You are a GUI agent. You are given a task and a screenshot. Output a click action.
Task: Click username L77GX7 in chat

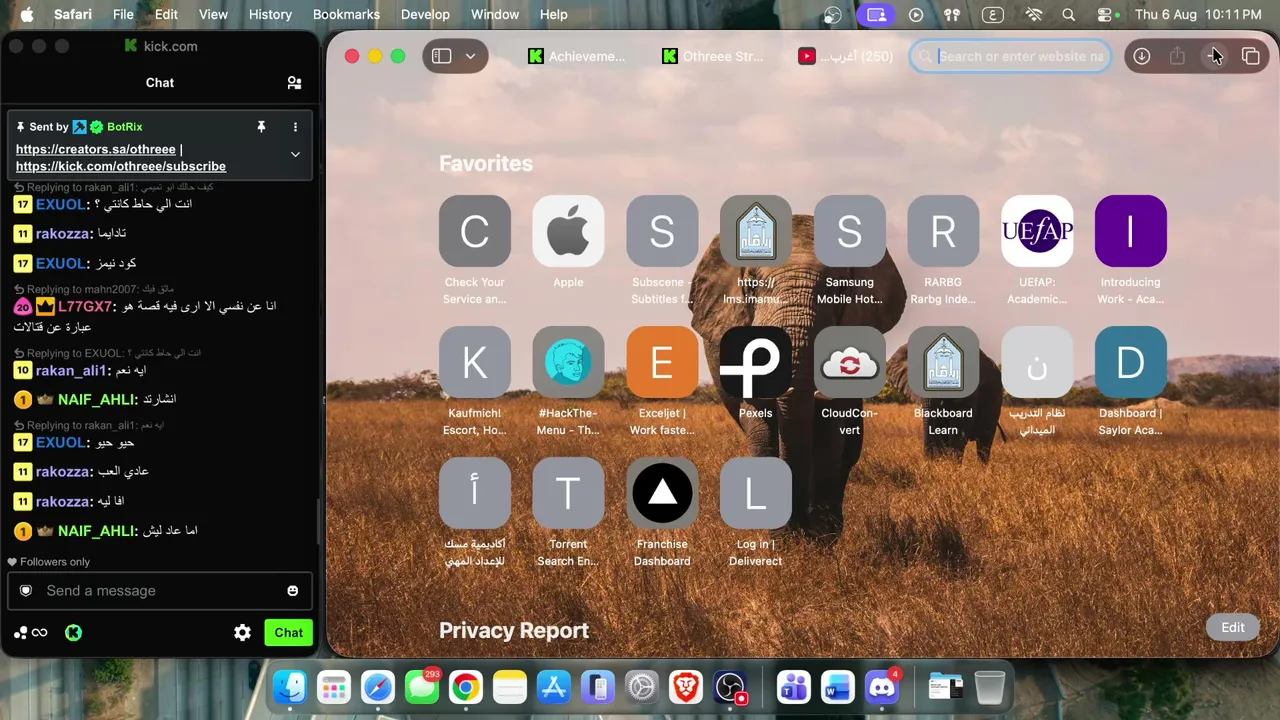(x=85, y=306)
